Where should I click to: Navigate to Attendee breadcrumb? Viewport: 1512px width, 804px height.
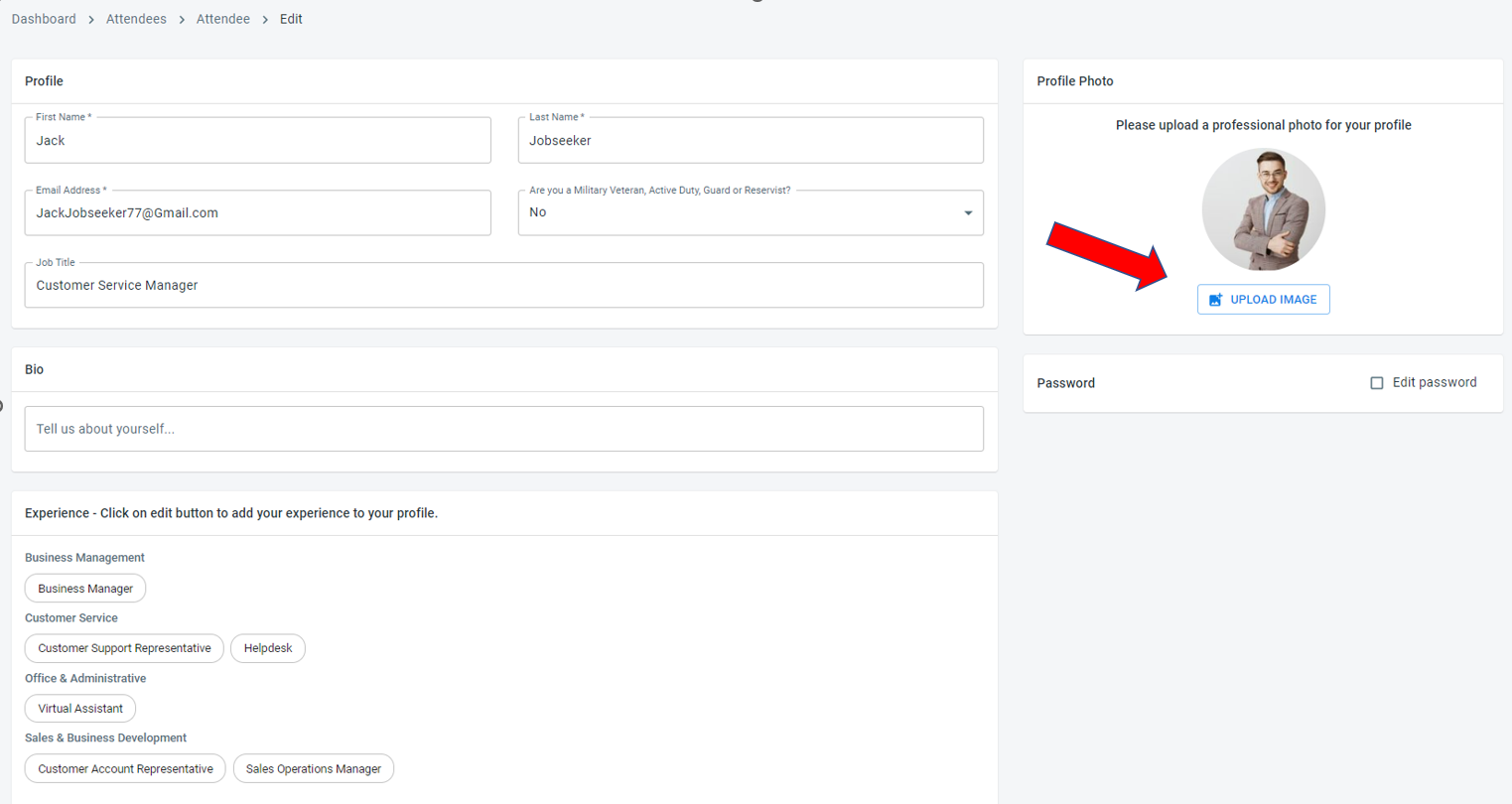223,19
